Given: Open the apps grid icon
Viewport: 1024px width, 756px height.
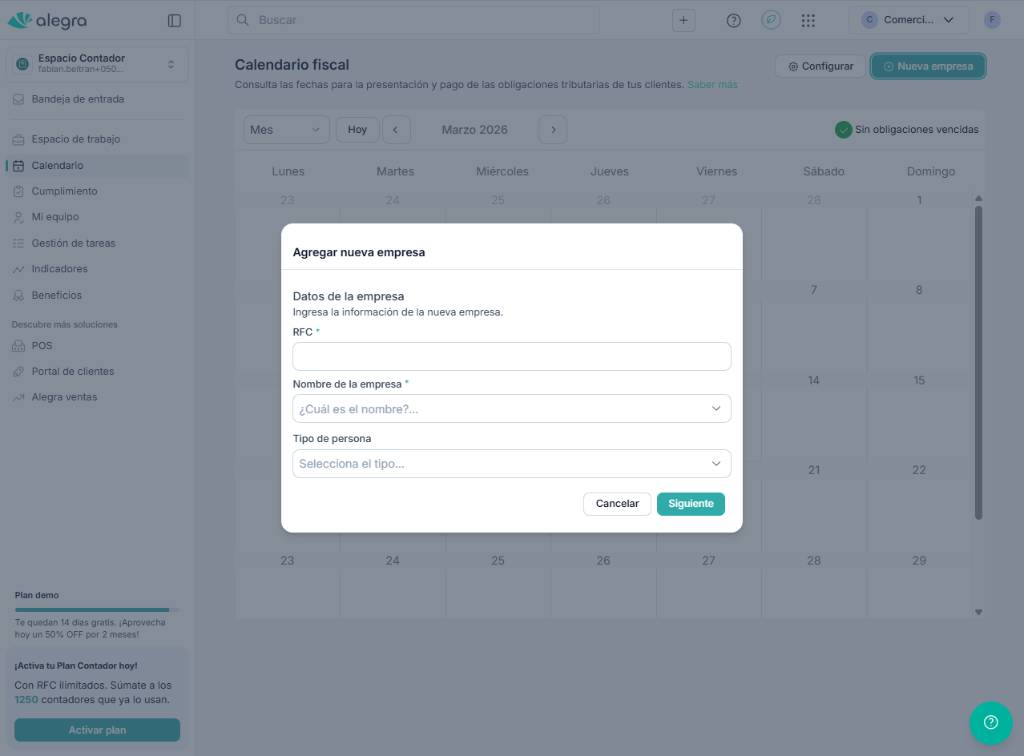Looking at the screenshot, I should 808,20.
